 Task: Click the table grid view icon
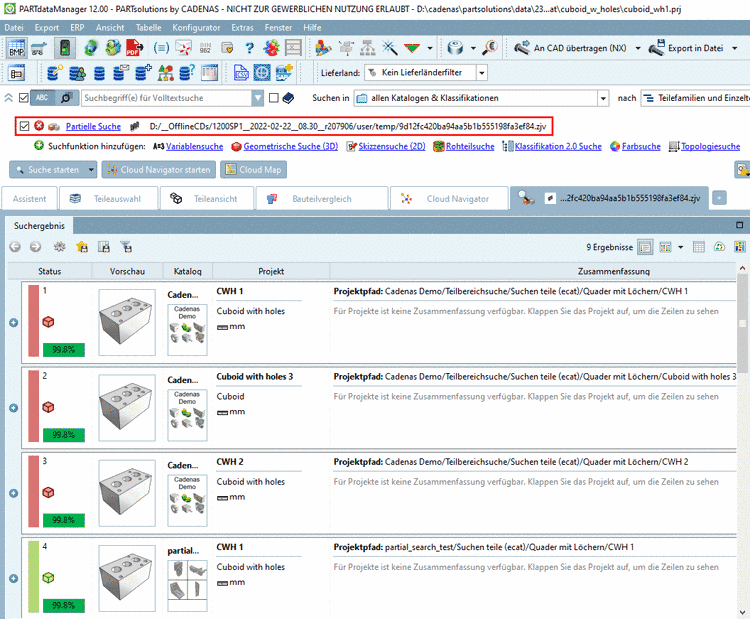699,247
